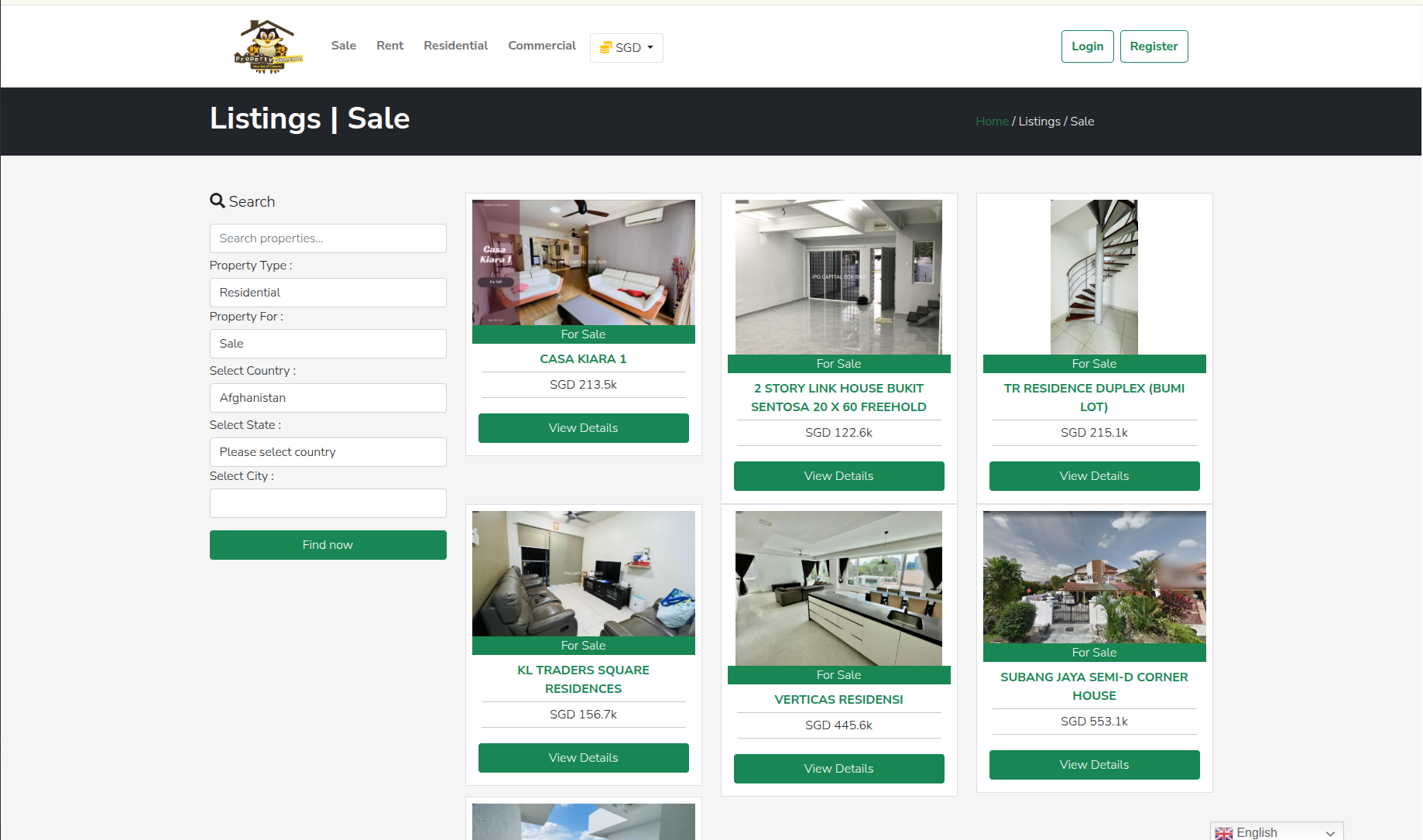This screenshot has width=1423, height=840.
Task: Click the Find now button
Action: pos(327,545)
